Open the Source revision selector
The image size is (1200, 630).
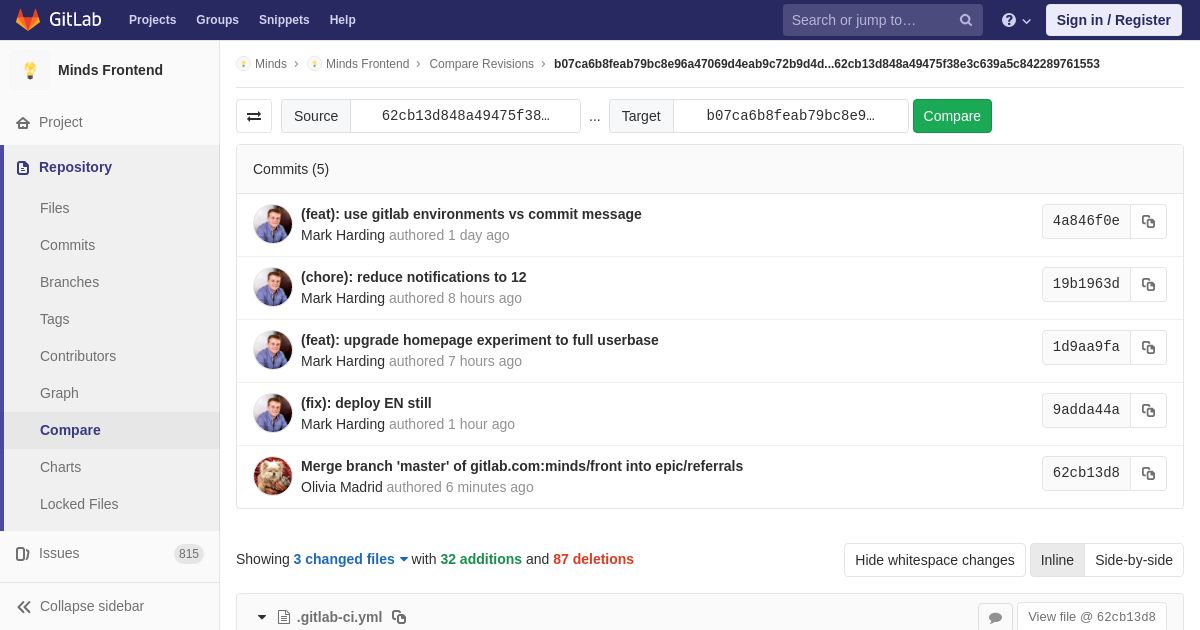point(465,116)
